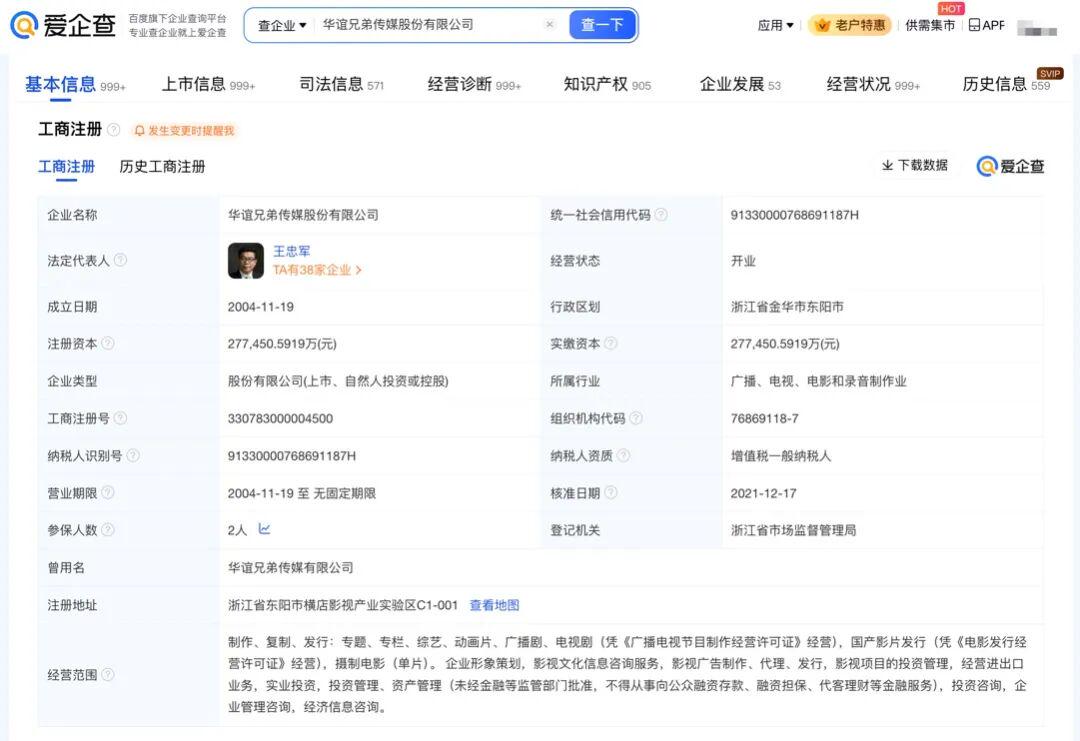Viewport: 1080px width, 741px height.
Task: Click the help icon beside 工商注册 heading
Action: tap(114, 130)
